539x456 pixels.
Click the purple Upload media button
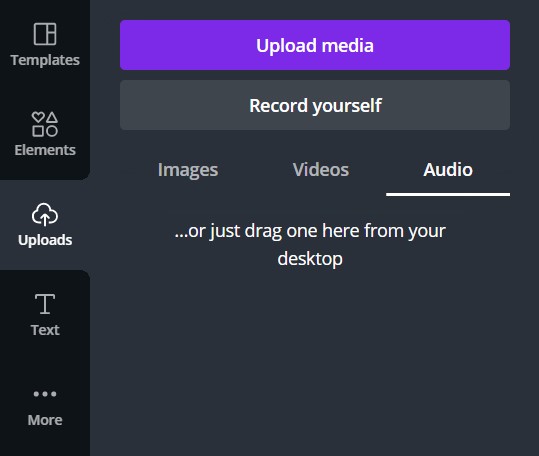pyautogui.click(x=315, y=45)
